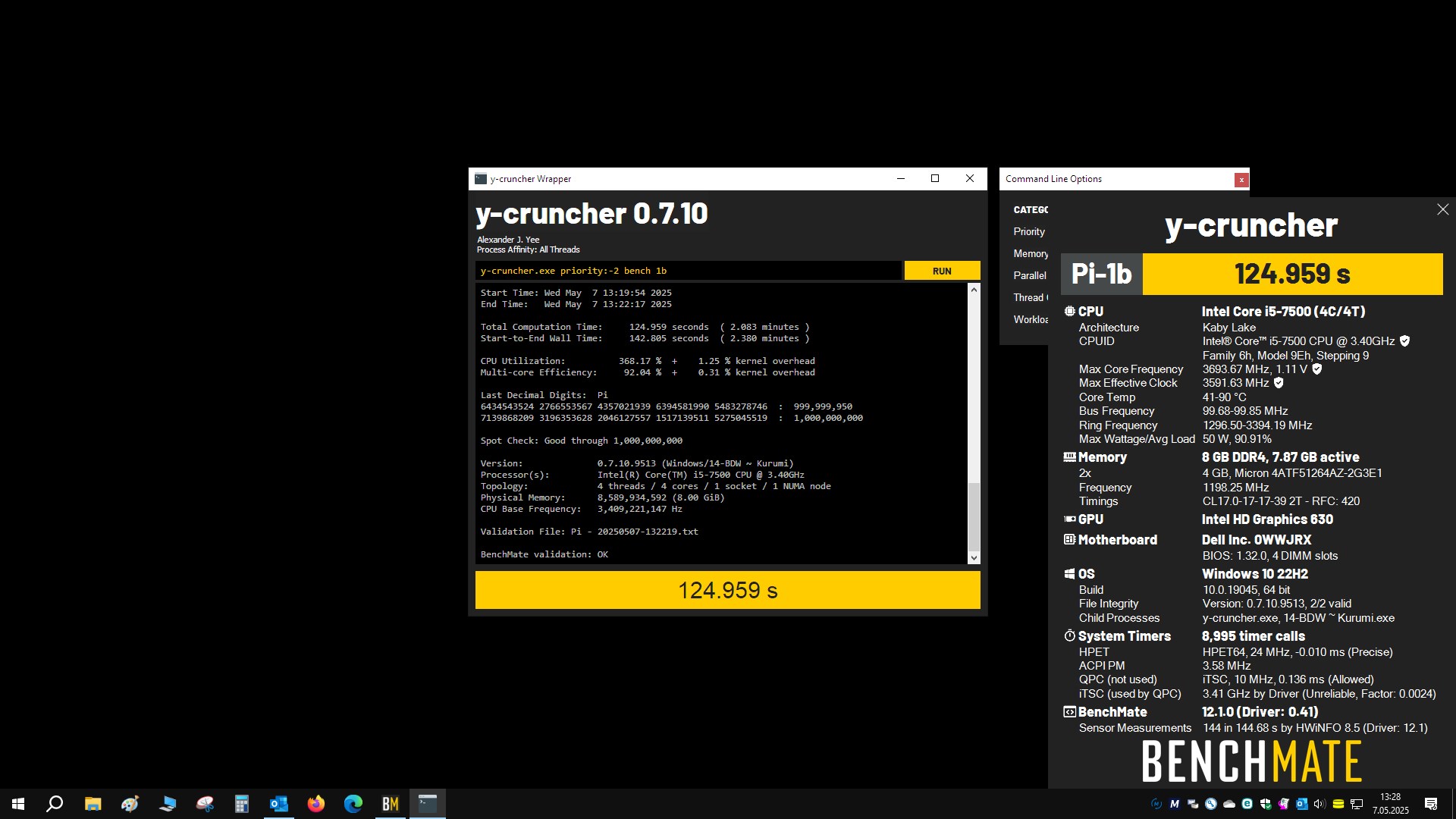
Task: Open the Windows Start menu
Action: (18, 804)
